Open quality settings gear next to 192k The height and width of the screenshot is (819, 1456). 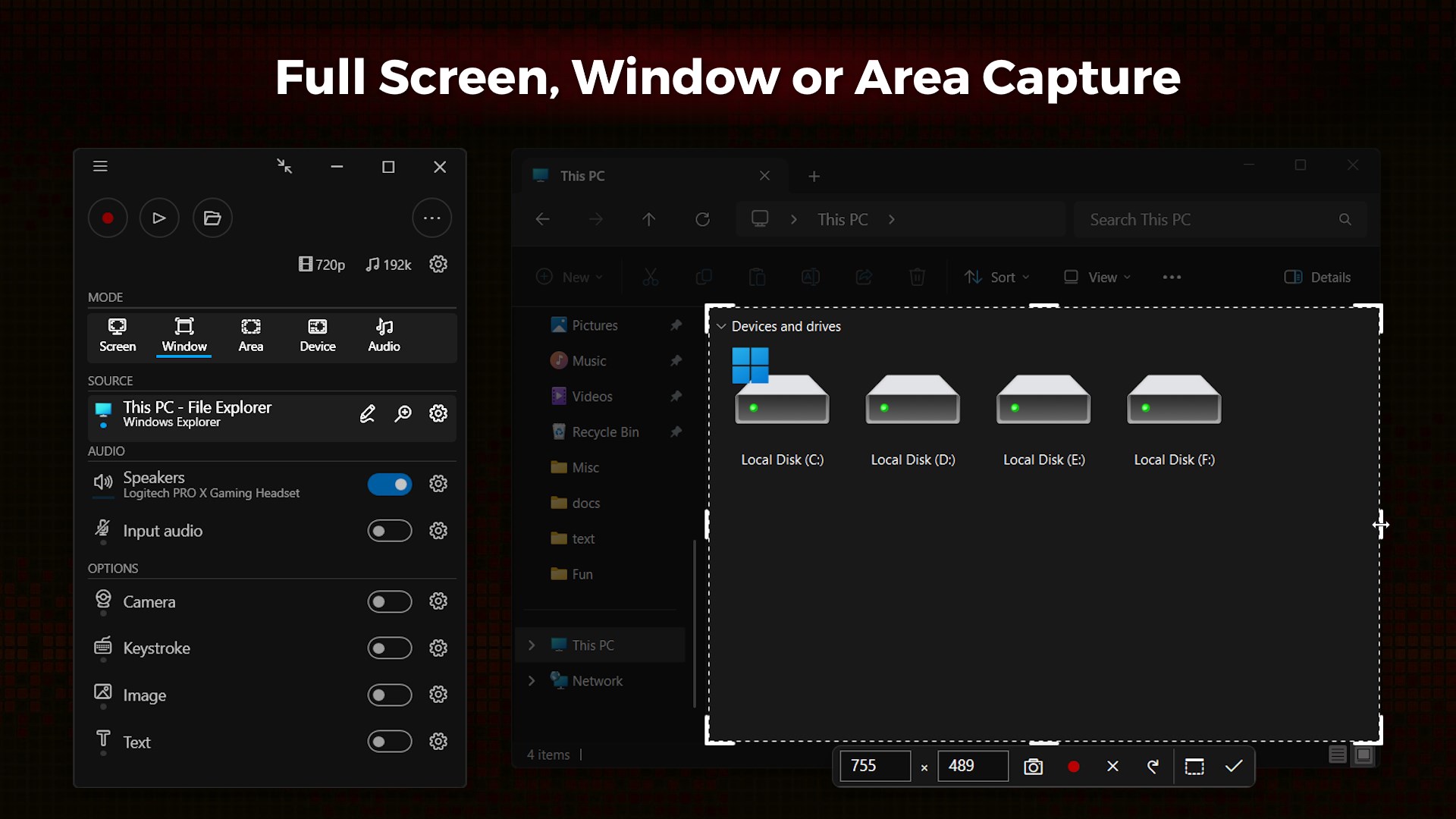[438, 264]
